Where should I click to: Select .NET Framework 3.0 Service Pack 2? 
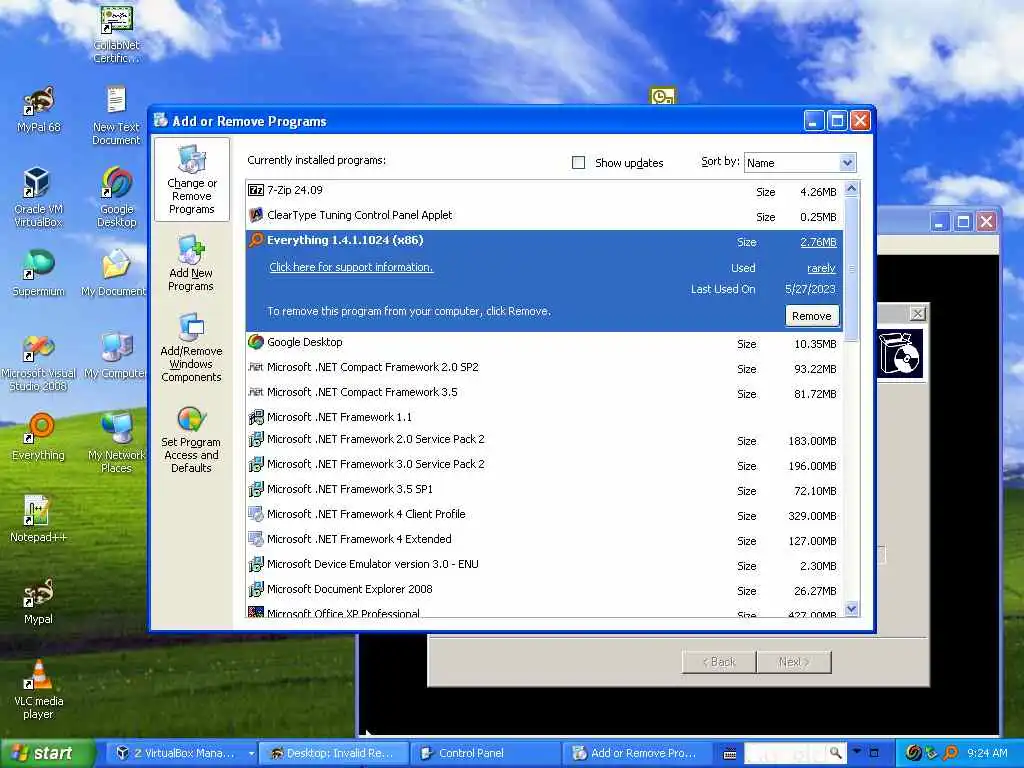(x=544, y=465)
